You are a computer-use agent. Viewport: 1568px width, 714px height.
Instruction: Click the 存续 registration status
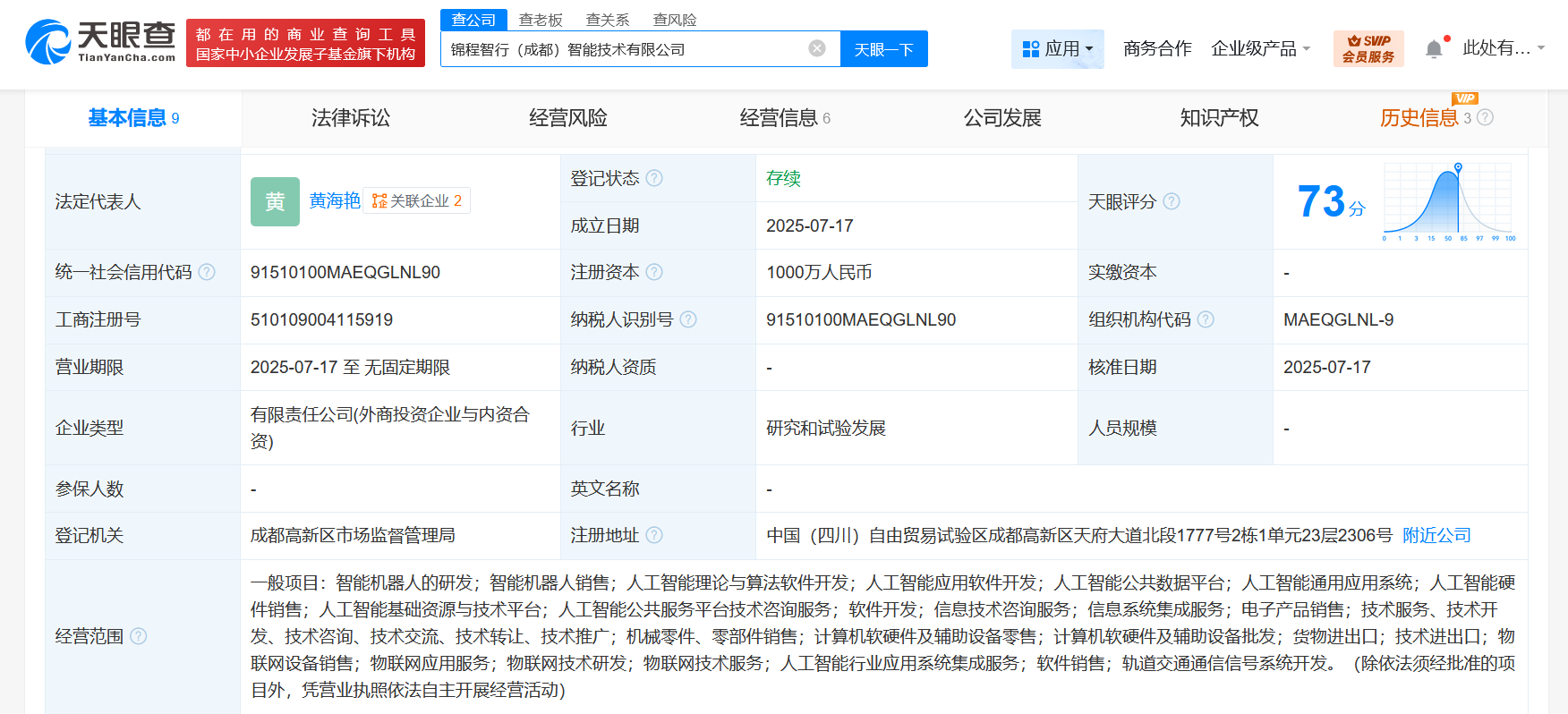783,178
